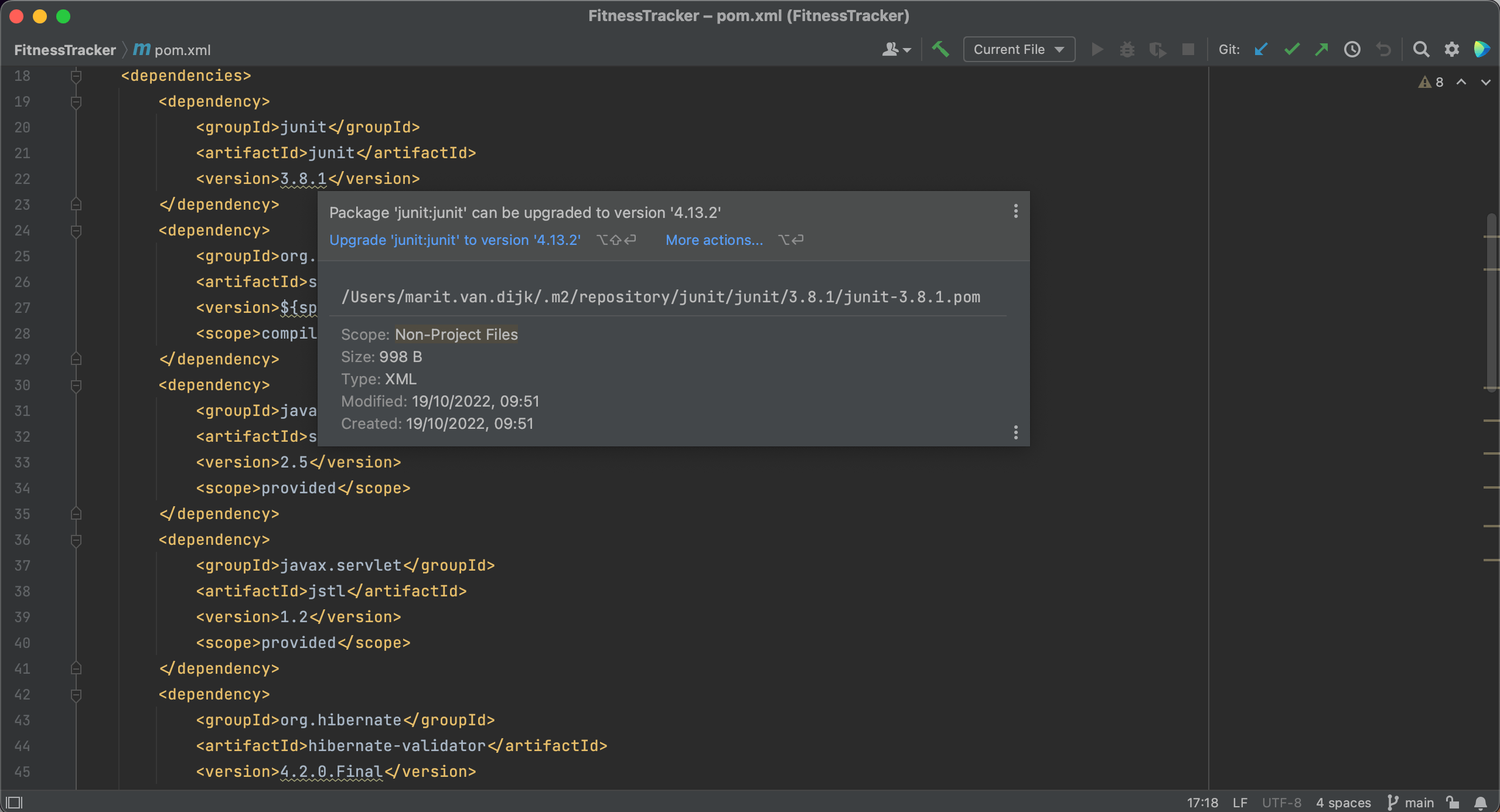Expand the user profile dropdown
Viewport: 1500px width, 812px height.
click(x=897, y=49)
